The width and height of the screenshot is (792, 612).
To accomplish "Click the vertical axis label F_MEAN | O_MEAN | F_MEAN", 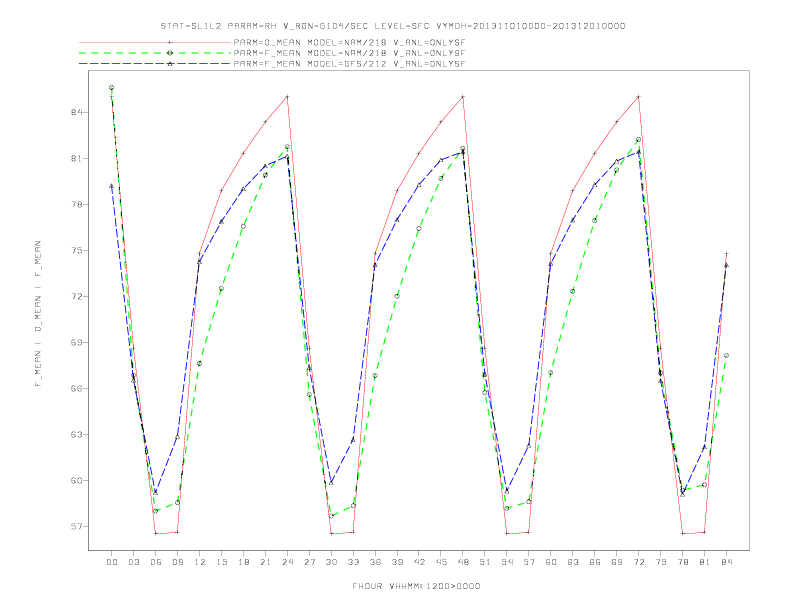I will click(x=38, y=314).
